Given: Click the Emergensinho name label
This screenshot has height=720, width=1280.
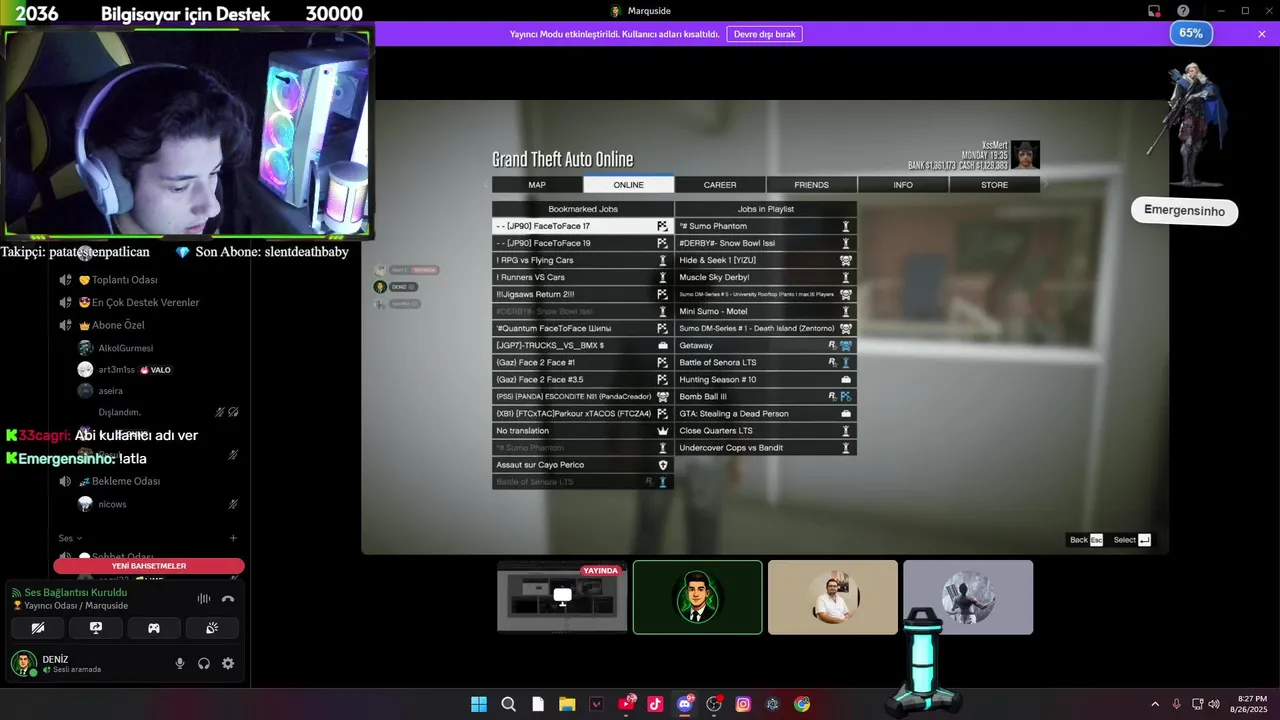Looking at the screenshot, I should point(1184,211).
